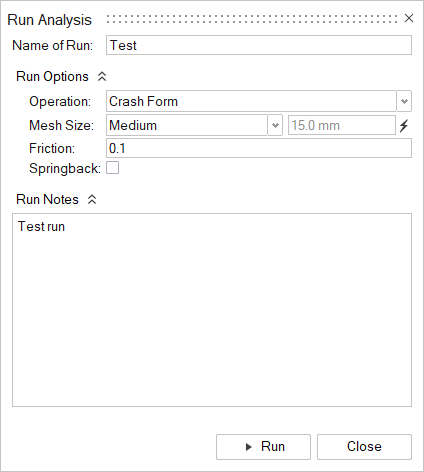Click into the Name of Run field

coord(259,45)
